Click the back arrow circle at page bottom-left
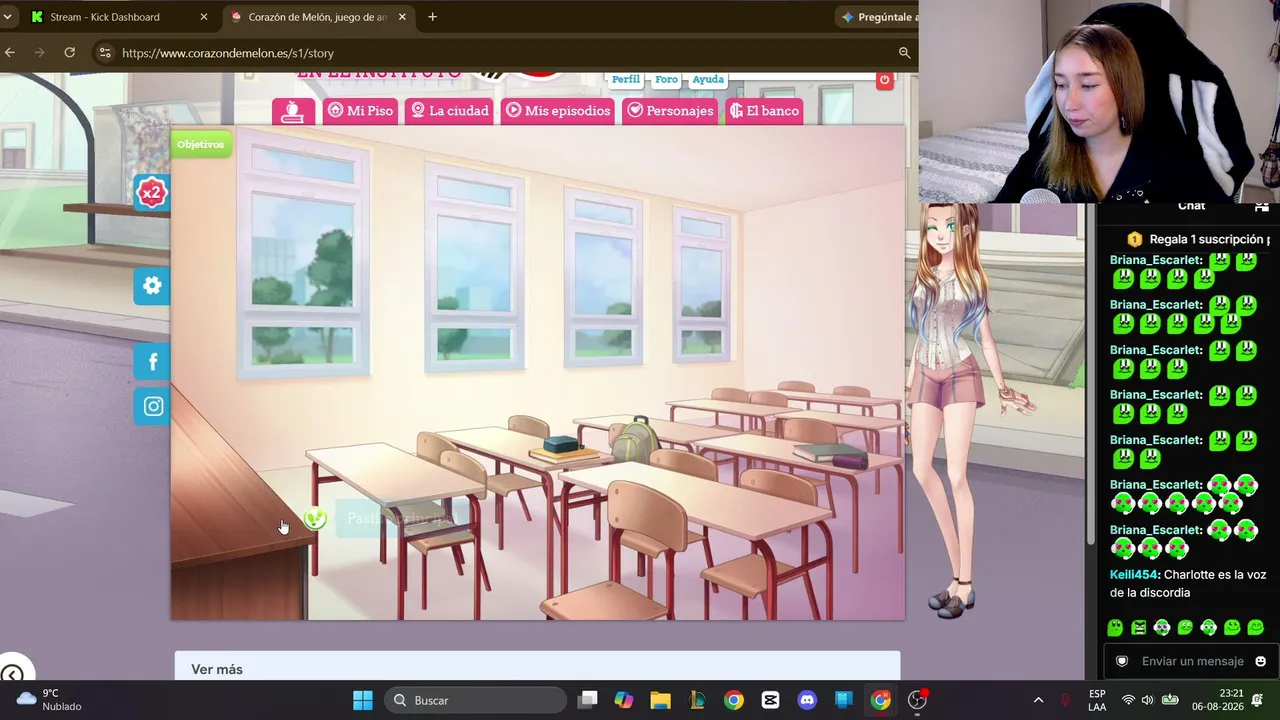 (x=12, y=675)
